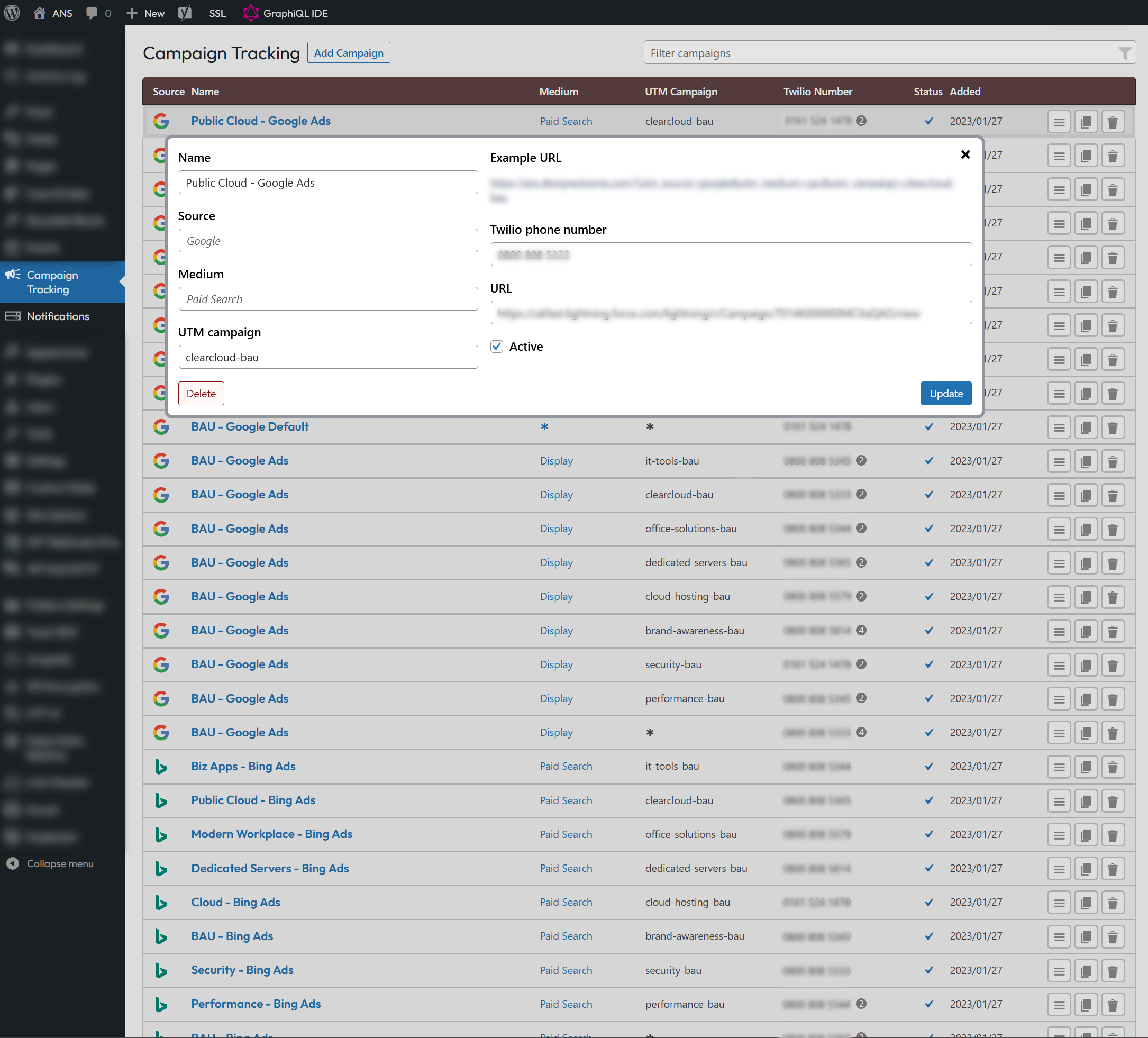Open Notifications in the sidebar
Image resolution: width=1148 pixels, height=1038 pixels.
point(58,316)
